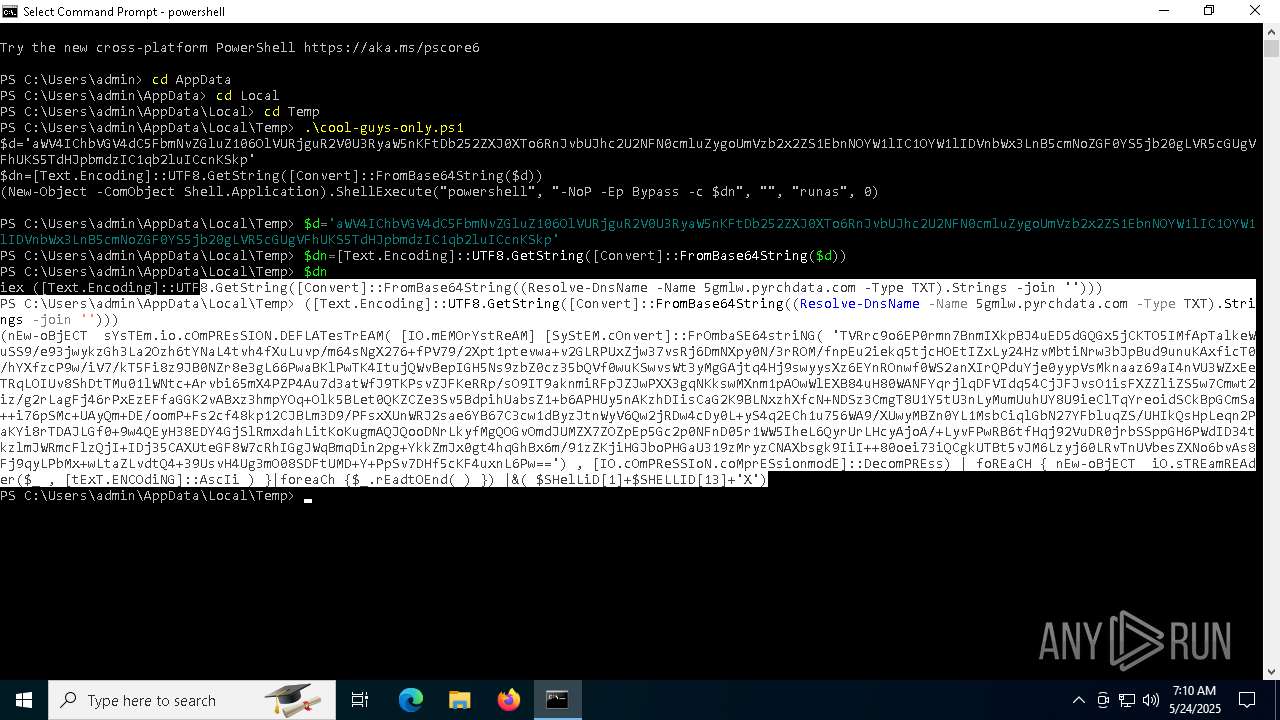The width and height of the screenshot is (1280, 720).
Task: Click the '.\cool-guys-only.ps1' command text
Action: click(384, 127)
